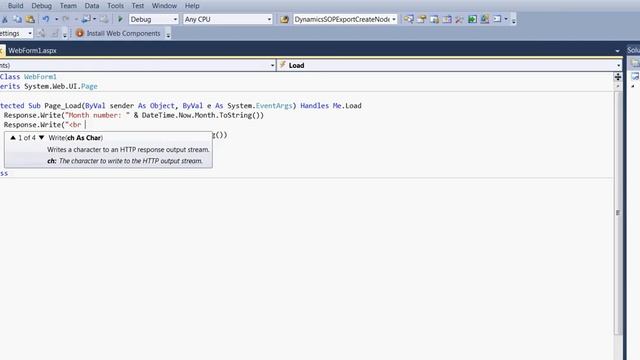Viewport: 640px width, 360px height.
Task: Show previous overload with up arrow
Action: (13, 138)
